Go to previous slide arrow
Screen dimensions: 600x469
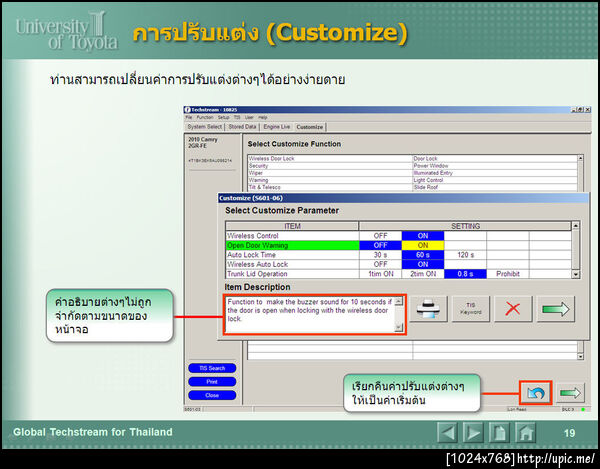coord(447,433)
